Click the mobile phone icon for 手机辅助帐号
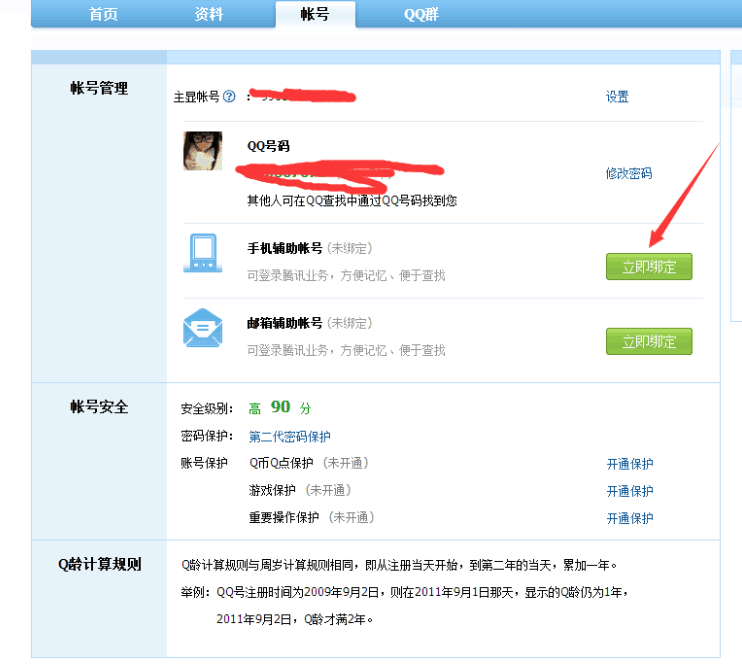742x666 pixels. click(x=203, y=253)
